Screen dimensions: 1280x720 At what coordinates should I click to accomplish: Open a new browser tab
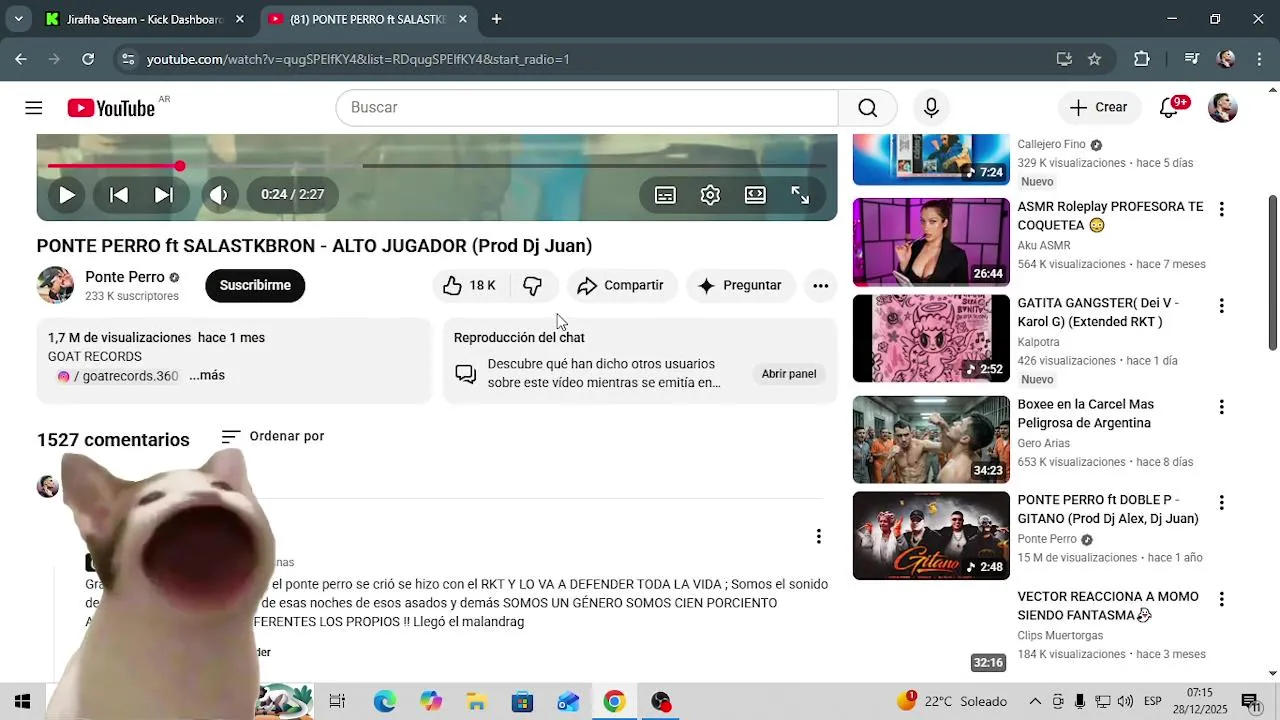(496, 19)
